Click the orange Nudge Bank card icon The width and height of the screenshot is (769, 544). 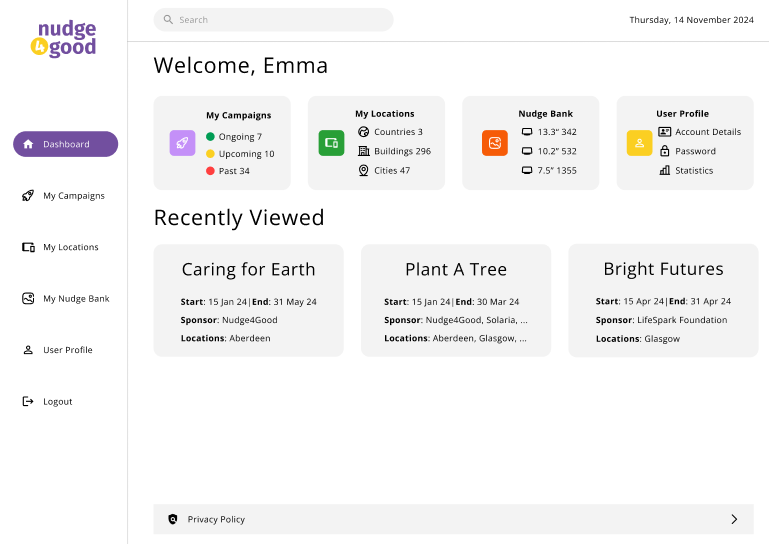494,143
